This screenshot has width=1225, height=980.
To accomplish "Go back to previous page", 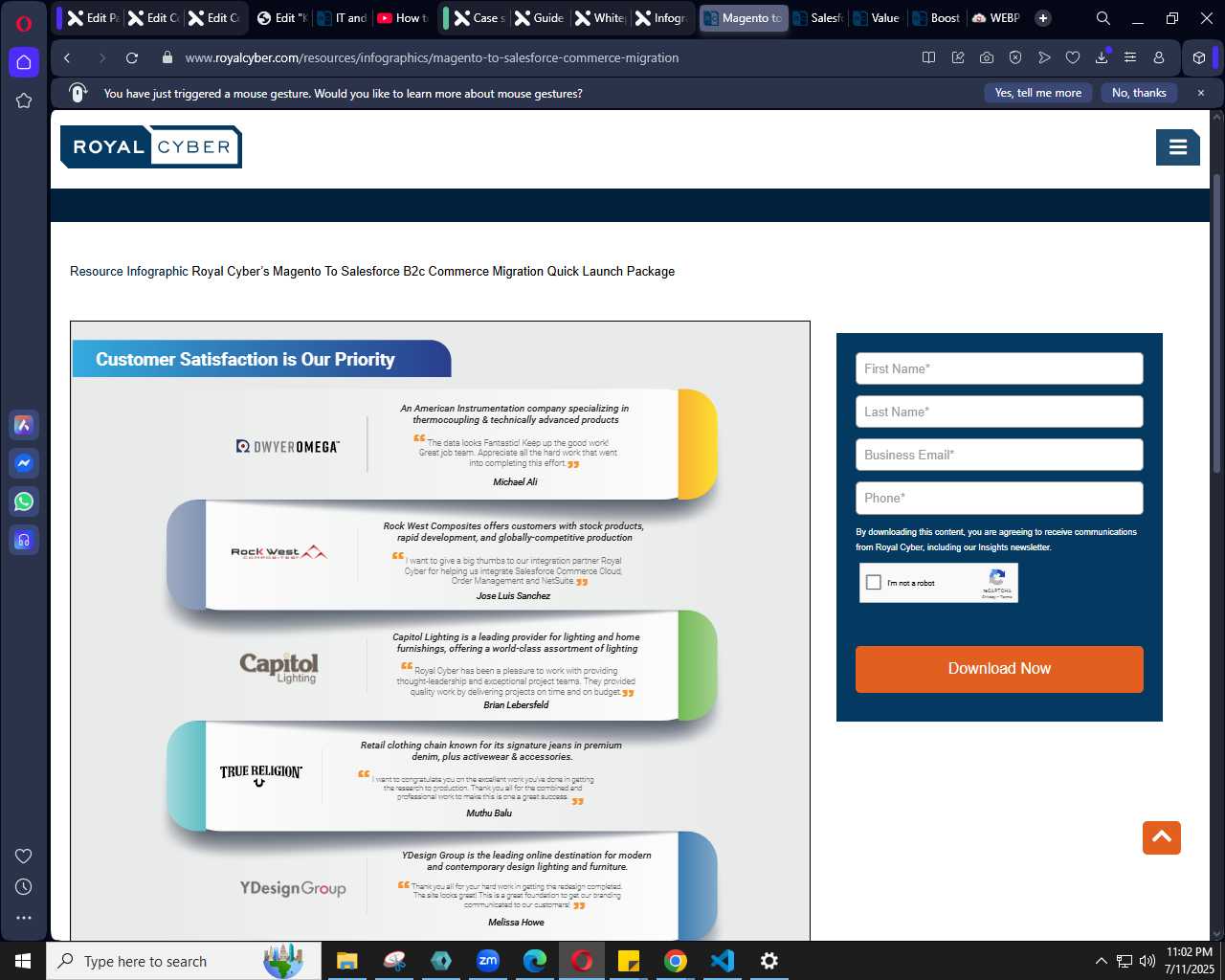I will coord(68,57).
